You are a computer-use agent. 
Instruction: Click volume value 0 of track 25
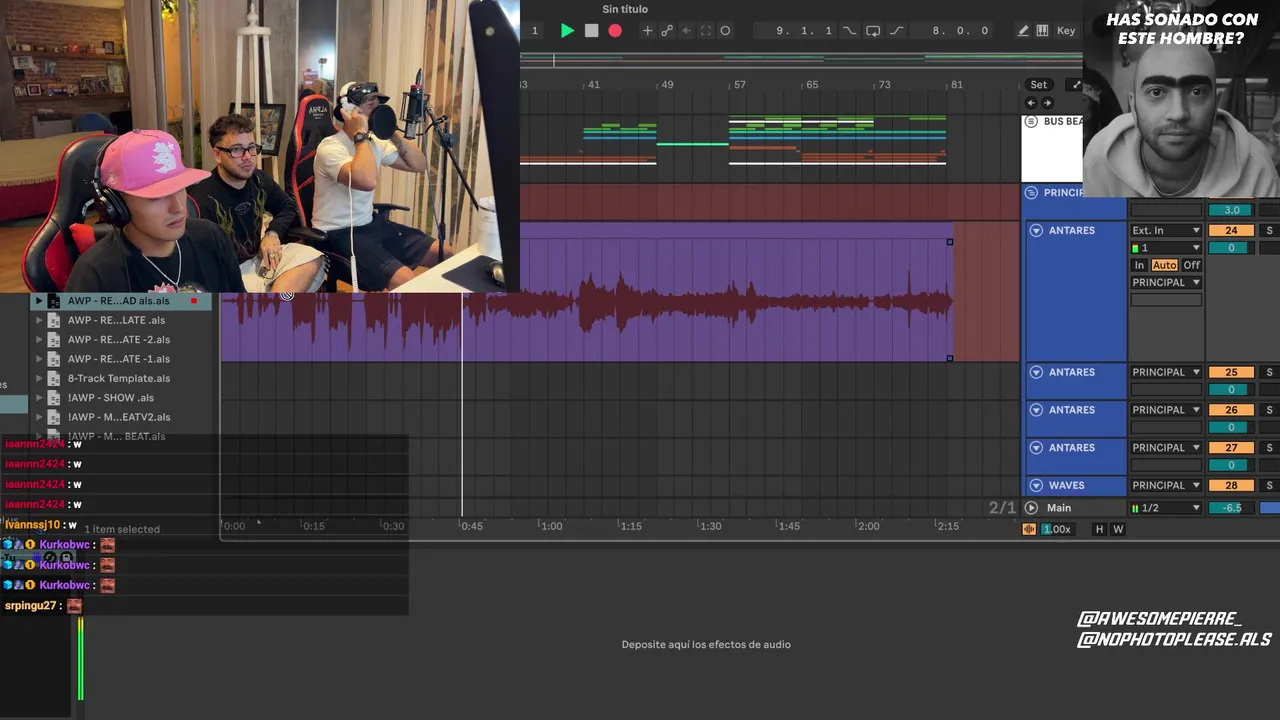tap(1231, 390)
